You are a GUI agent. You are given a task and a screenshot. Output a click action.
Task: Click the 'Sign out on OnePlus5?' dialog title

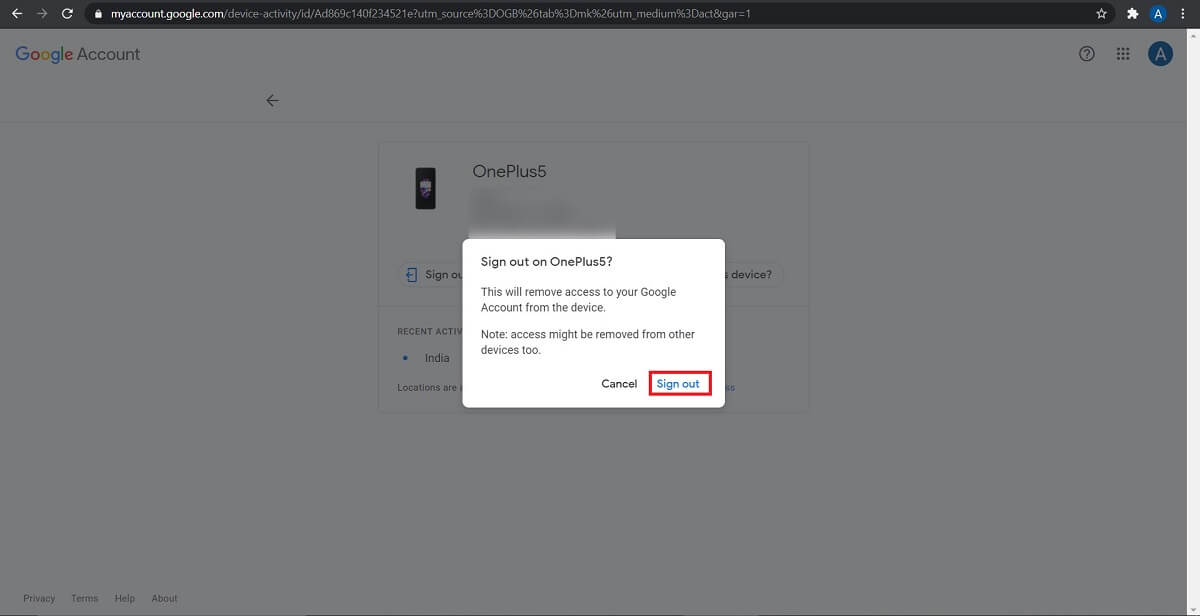pyautogui.click(x=547, y=262)
